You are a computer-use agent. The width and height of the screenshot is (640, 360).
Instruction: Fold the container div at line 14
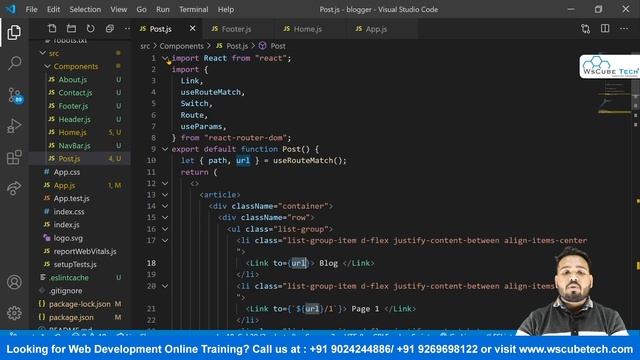coord(165,206)
